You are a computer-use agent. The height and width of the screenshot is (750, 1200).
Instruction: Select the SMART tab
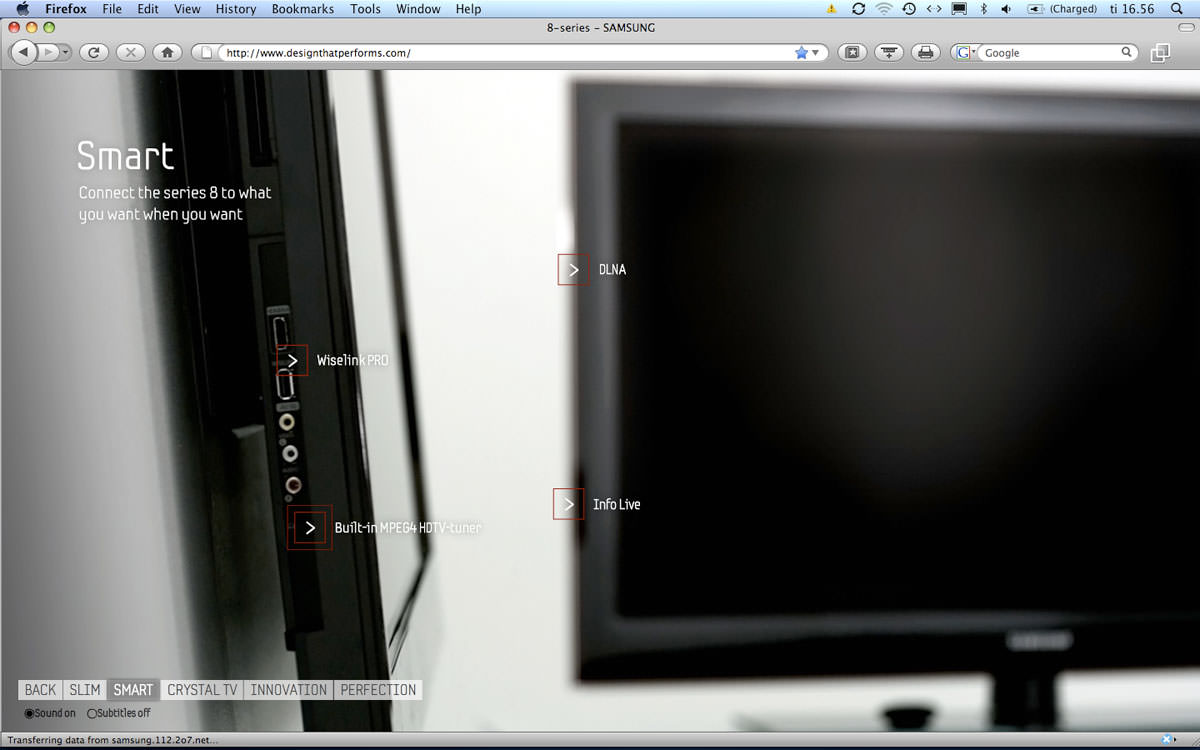point(133,690)
